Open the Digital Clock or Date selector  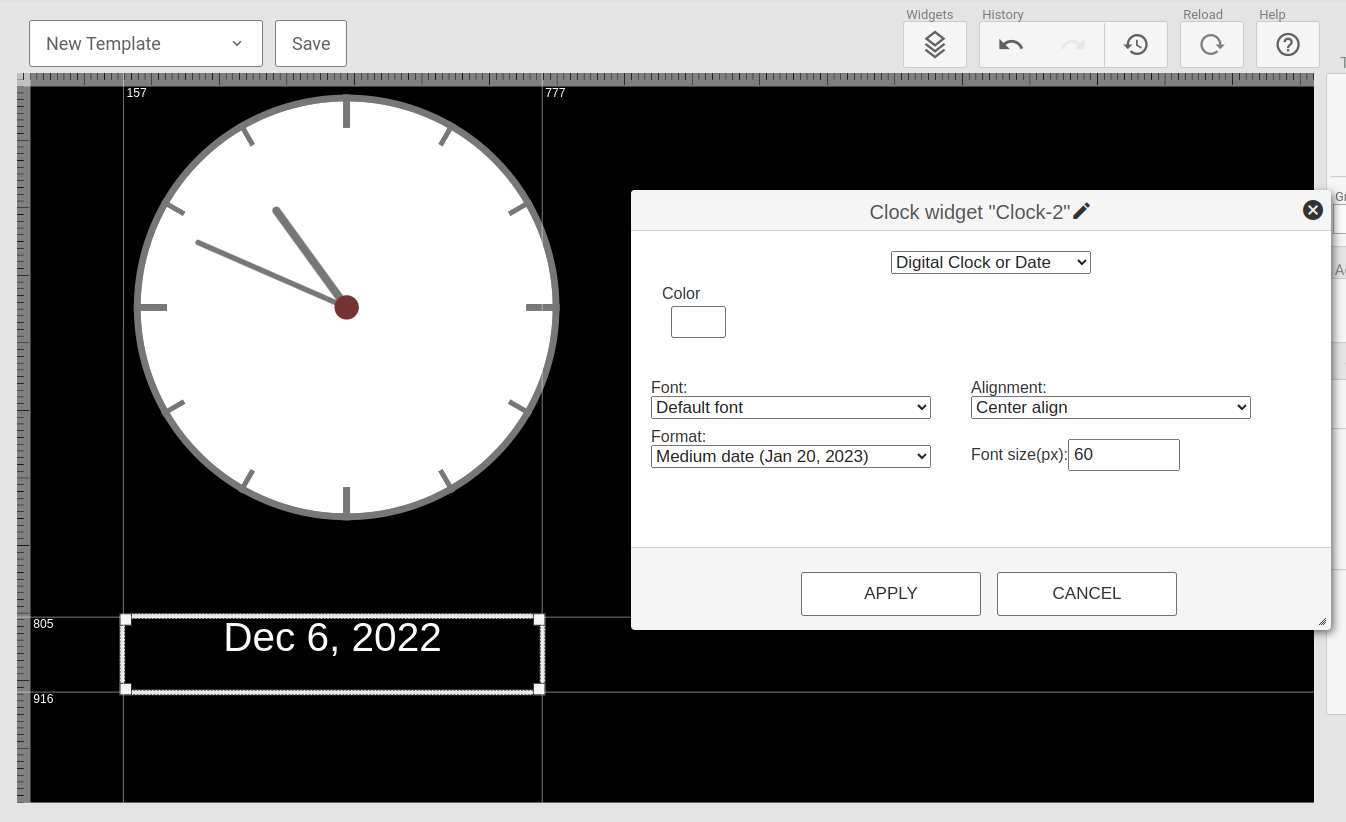click(x=990, y=262)
